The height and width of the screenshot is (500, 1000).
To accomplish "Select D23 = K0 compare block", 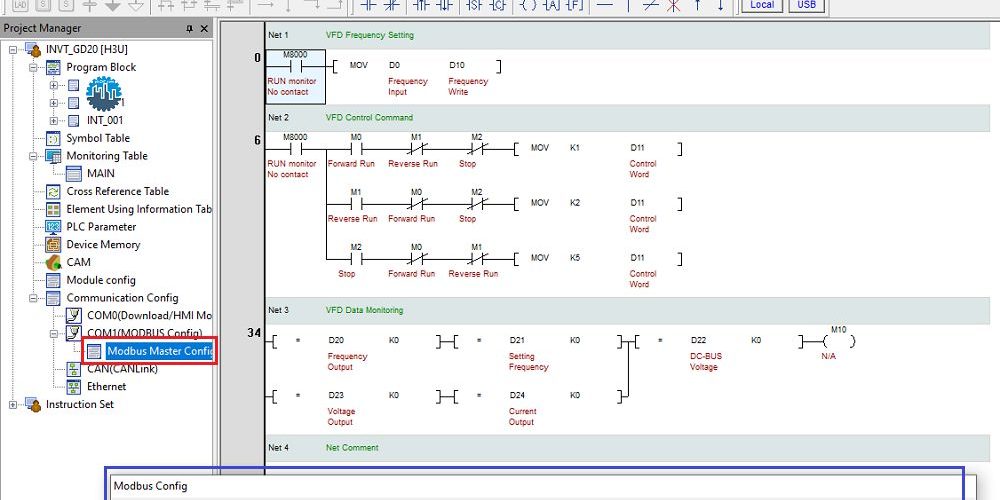I will click(357, 396).
